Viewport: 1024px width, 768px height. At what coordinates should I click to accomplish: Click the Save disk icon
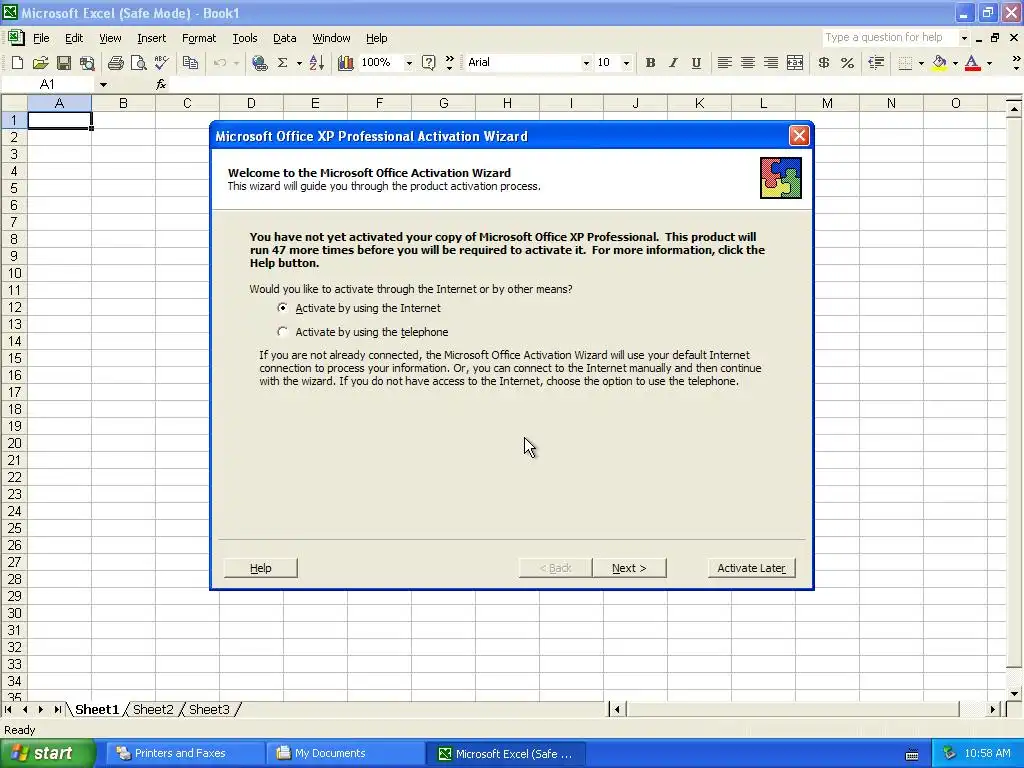[63, 63]
